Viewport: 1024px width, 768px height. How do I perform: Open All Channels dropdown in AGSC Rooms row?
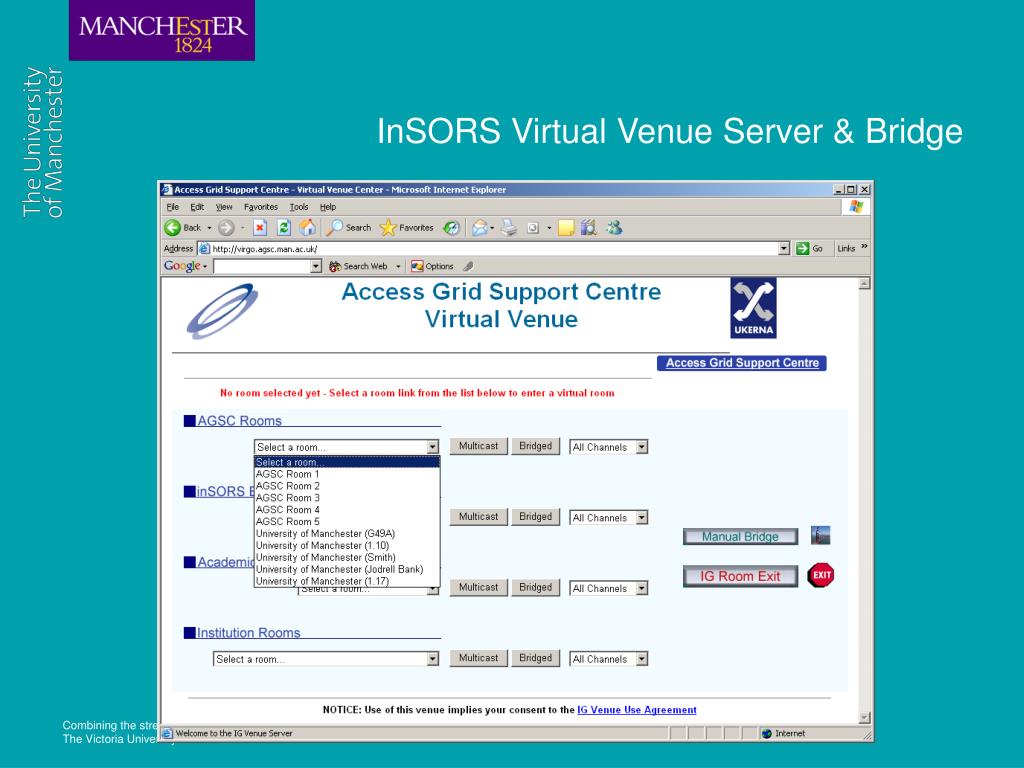pyautogui.click(x=642, y=447)
